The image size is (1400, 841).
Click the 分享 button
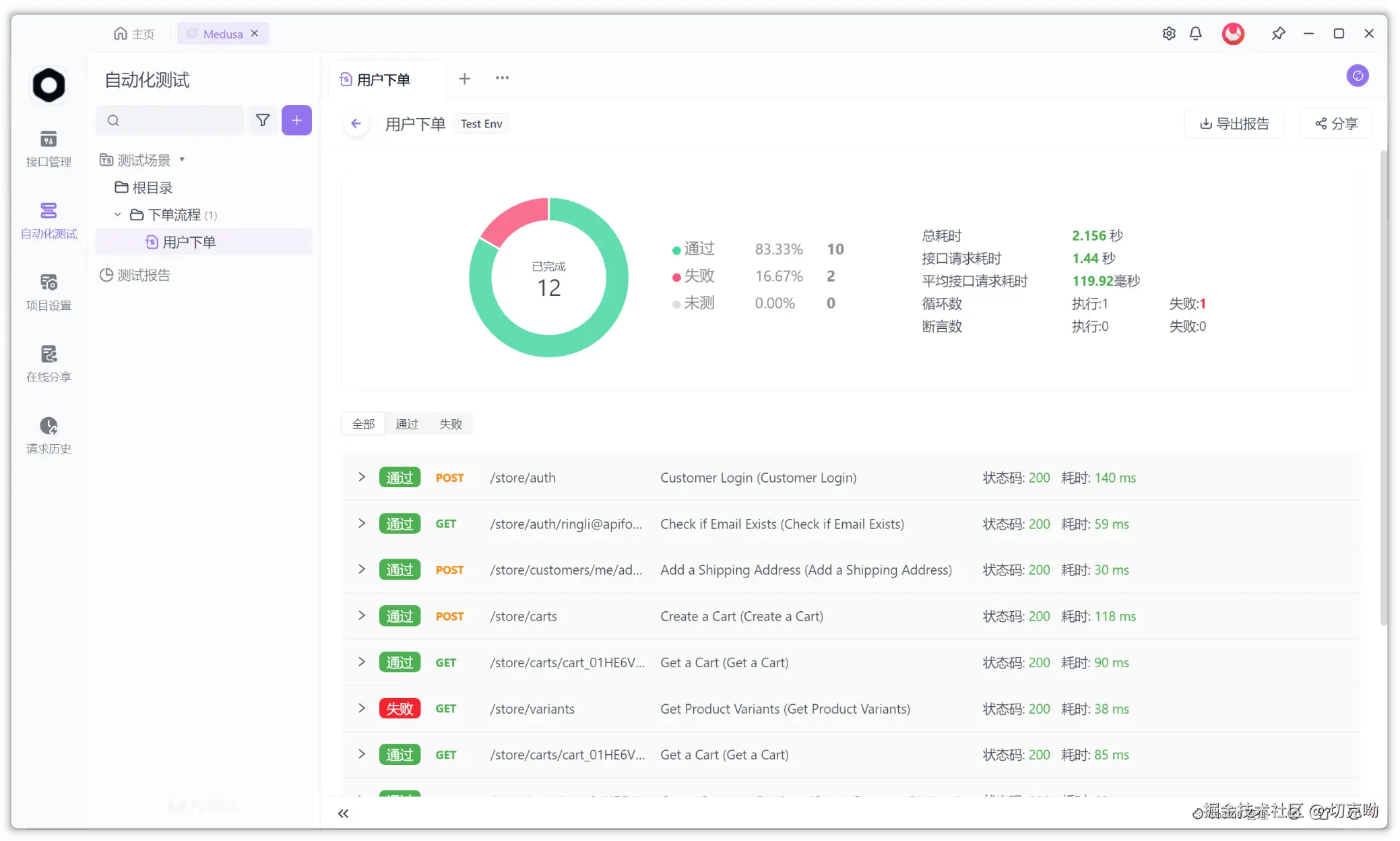click(x=1336, y=124)
